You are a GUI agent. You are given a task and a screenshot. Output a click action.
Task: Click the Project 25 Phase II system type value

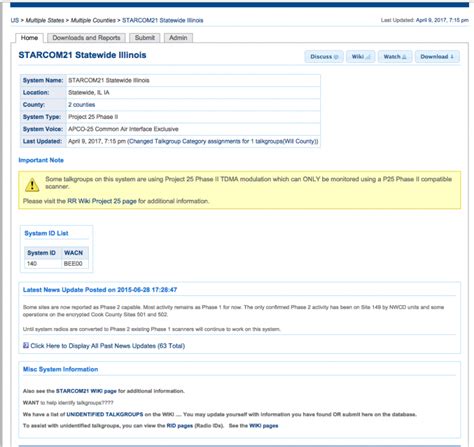click(x=93, y=117)
